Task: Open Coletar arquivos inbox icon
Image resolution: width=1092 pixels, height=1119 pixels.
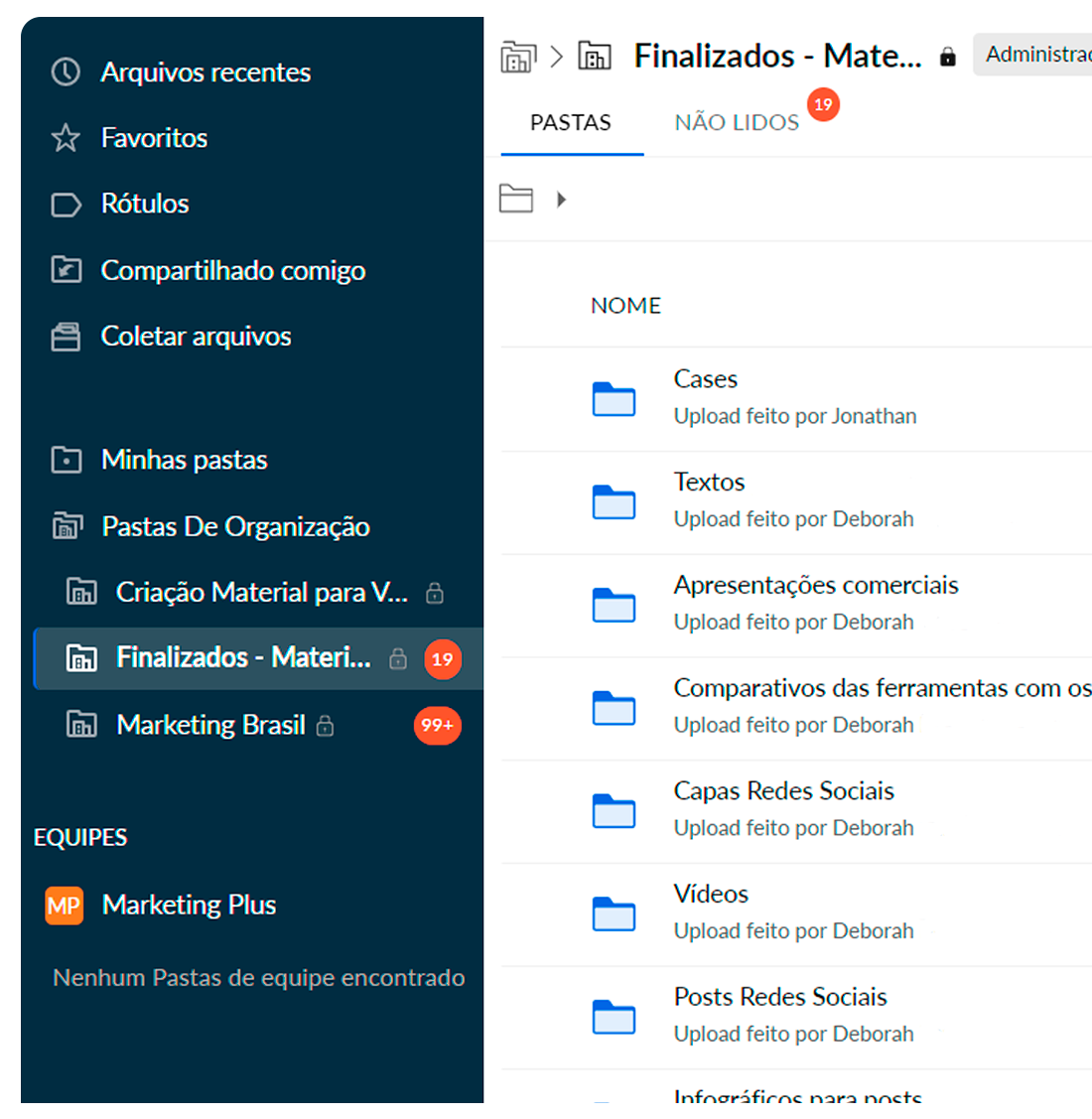Action: point(66,337)
